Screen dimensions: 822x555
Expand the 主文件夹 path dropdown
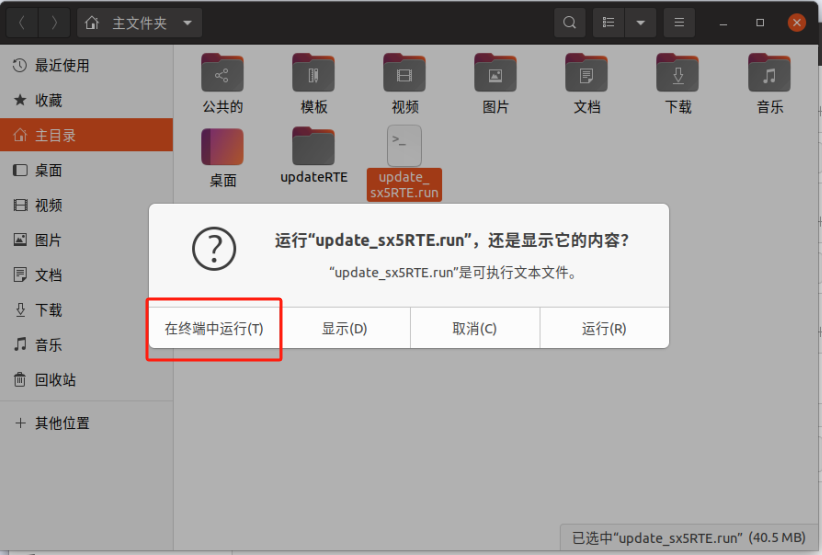(x=187, y=22)
